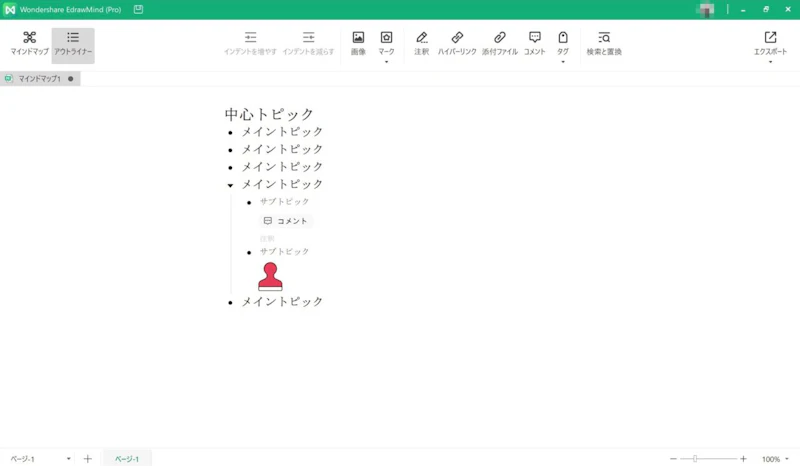
Task: Click the red stamp mark image
Action: [270, 277]
